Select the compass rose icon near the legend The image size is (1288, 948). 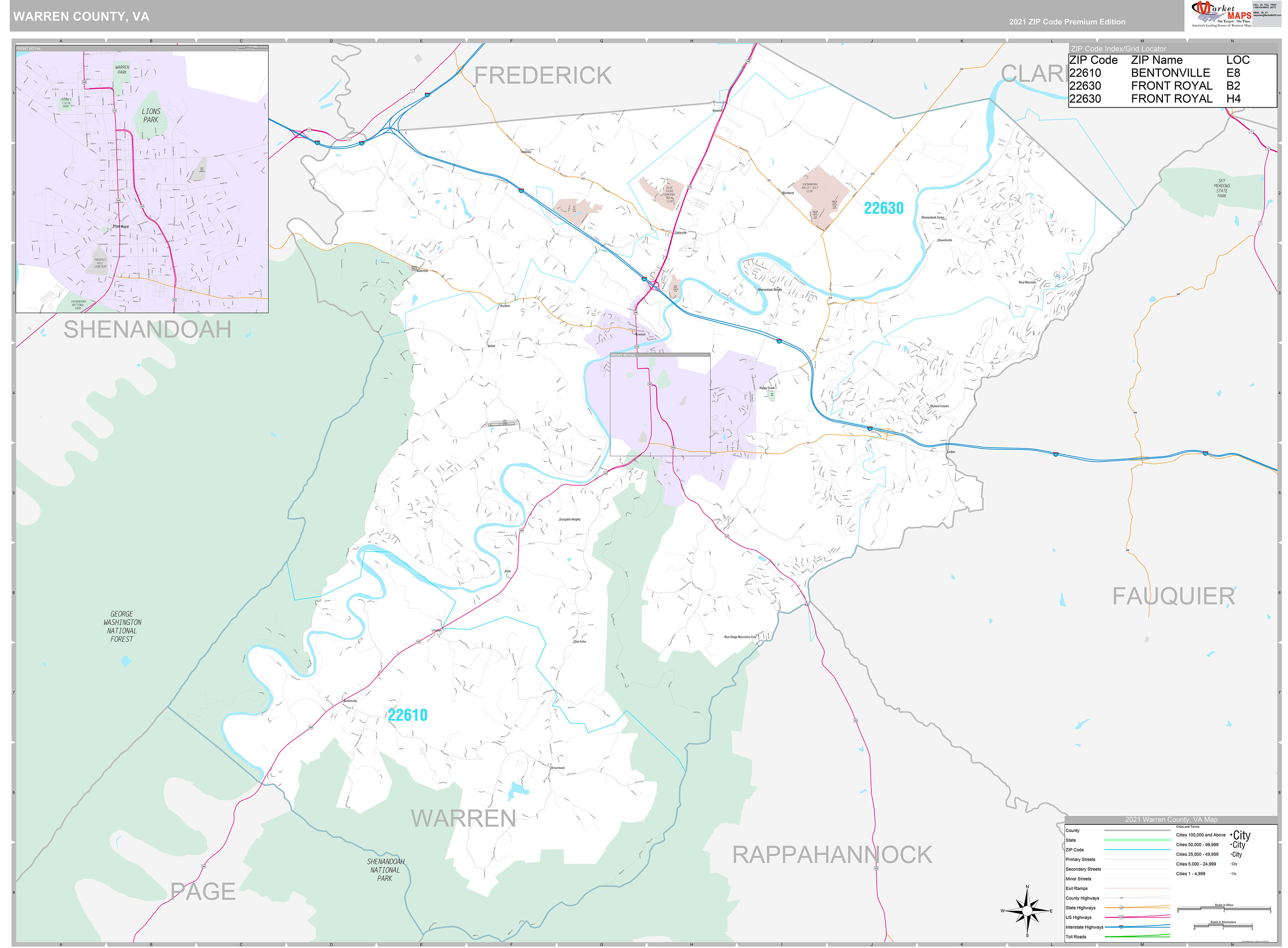1027,911
